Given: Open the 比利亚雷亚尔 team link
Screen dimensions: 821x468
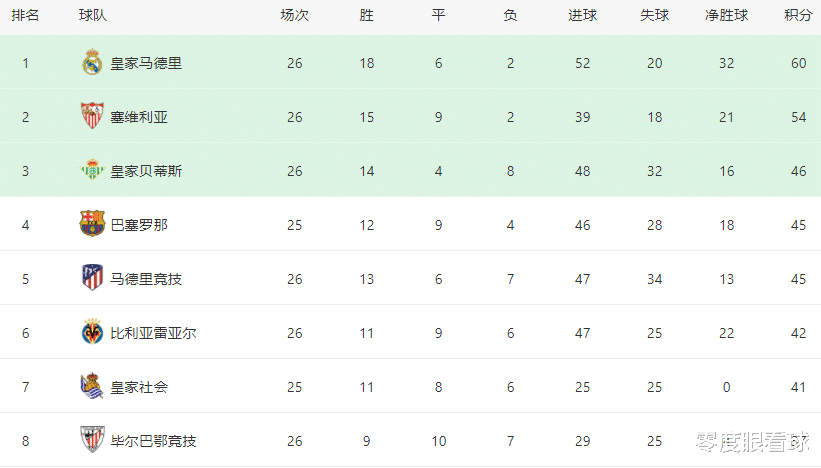Looking at the screenshot, I should click(x=153, y=333).
